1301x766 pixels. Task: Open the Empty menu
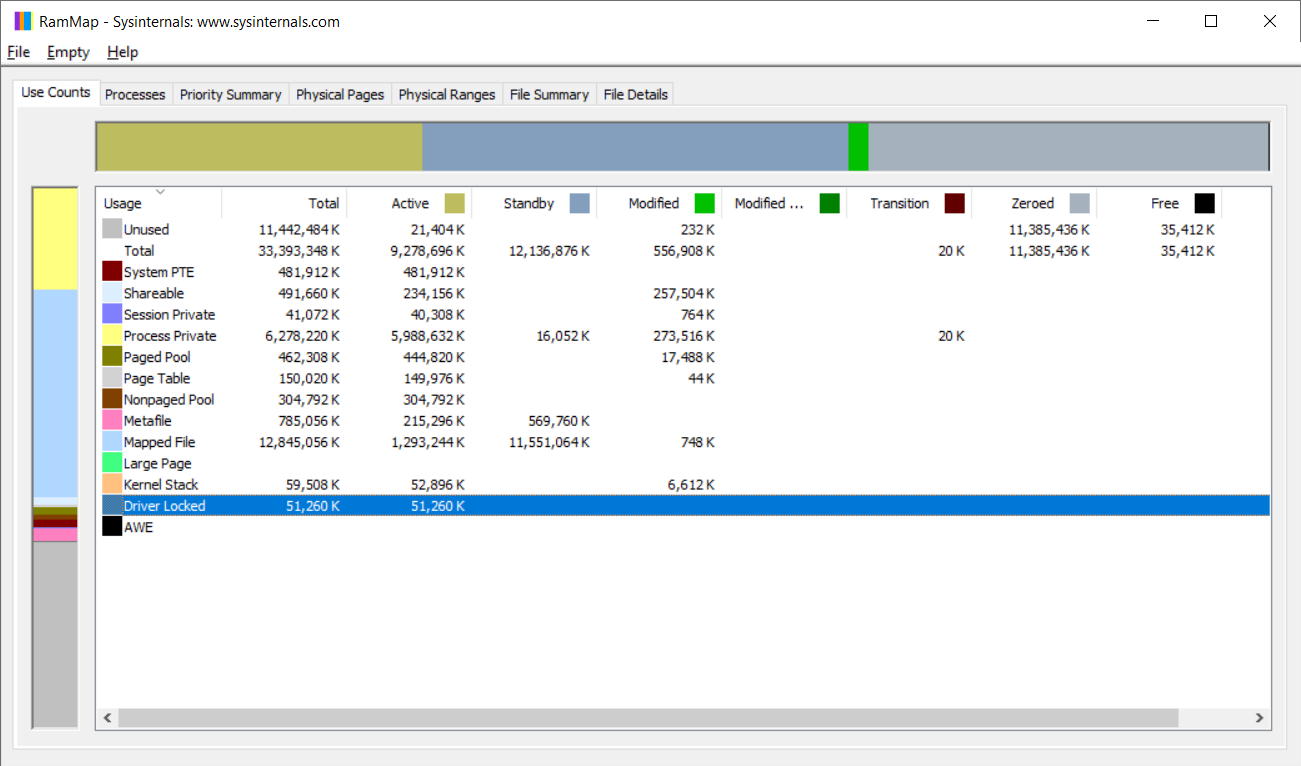[x=68, y=52]
